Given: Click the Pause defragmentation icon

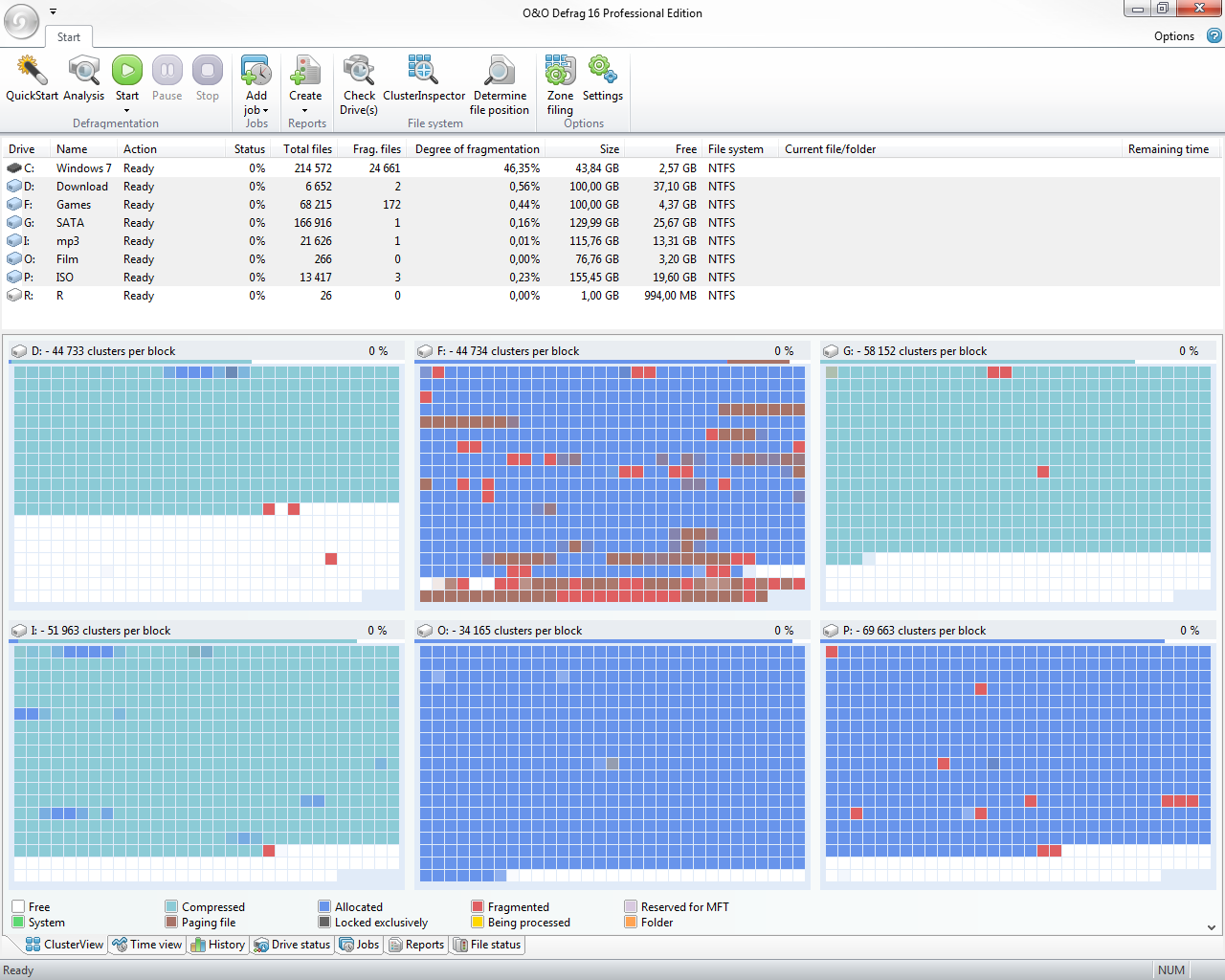Looking at the screenshot, I should 167,71.
